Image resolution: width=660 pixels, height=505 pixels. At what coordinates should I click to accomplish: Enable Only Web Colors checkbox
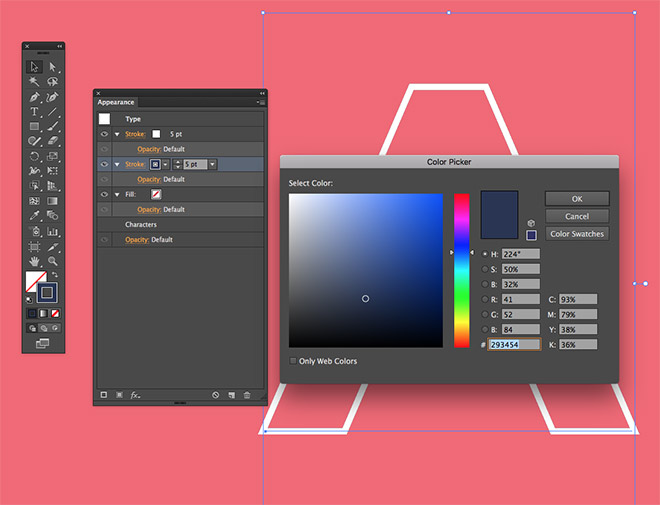(x=293, y=361)
